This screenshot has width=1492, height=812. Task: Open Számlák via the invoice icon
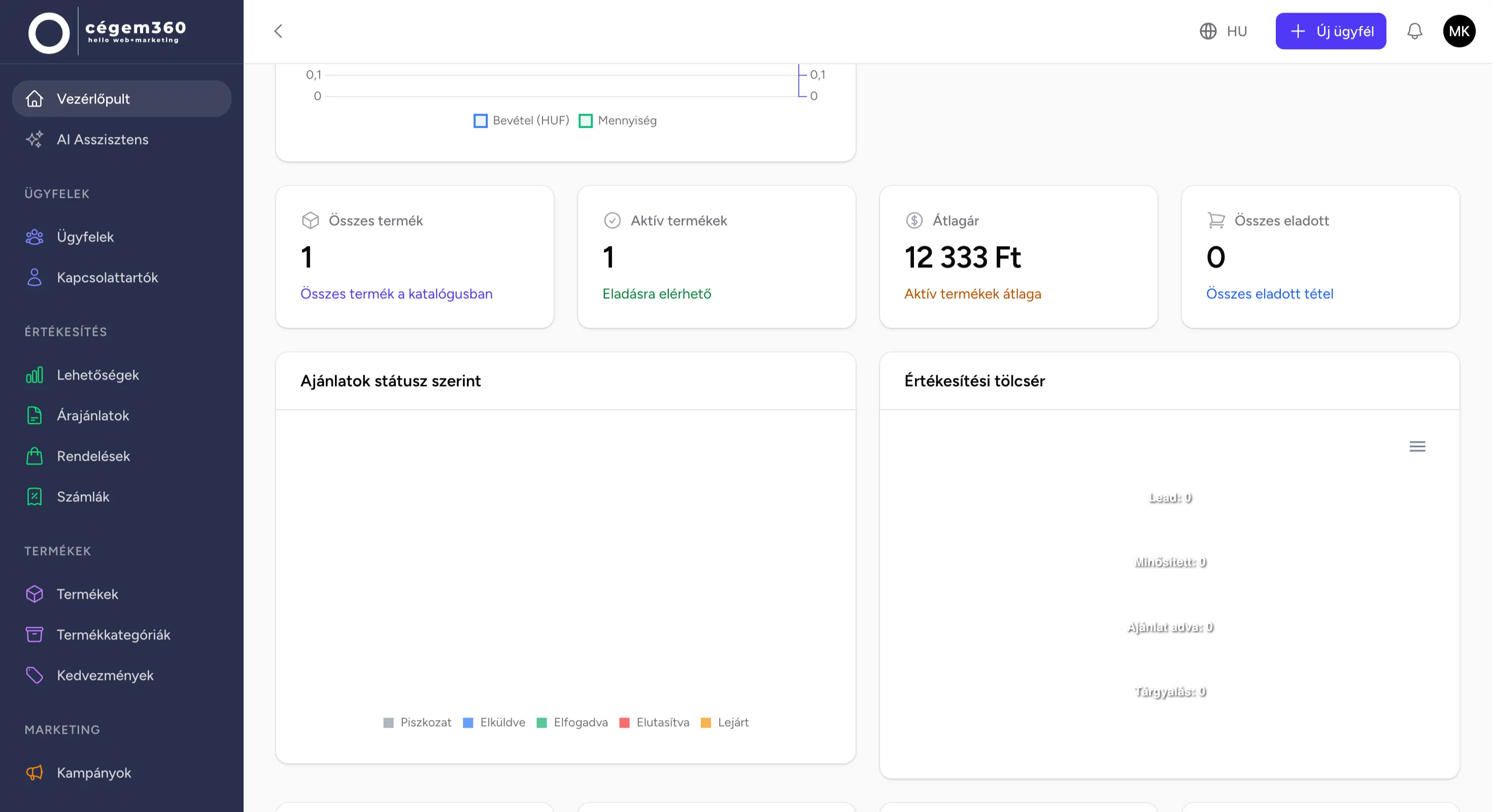(34, 497)
